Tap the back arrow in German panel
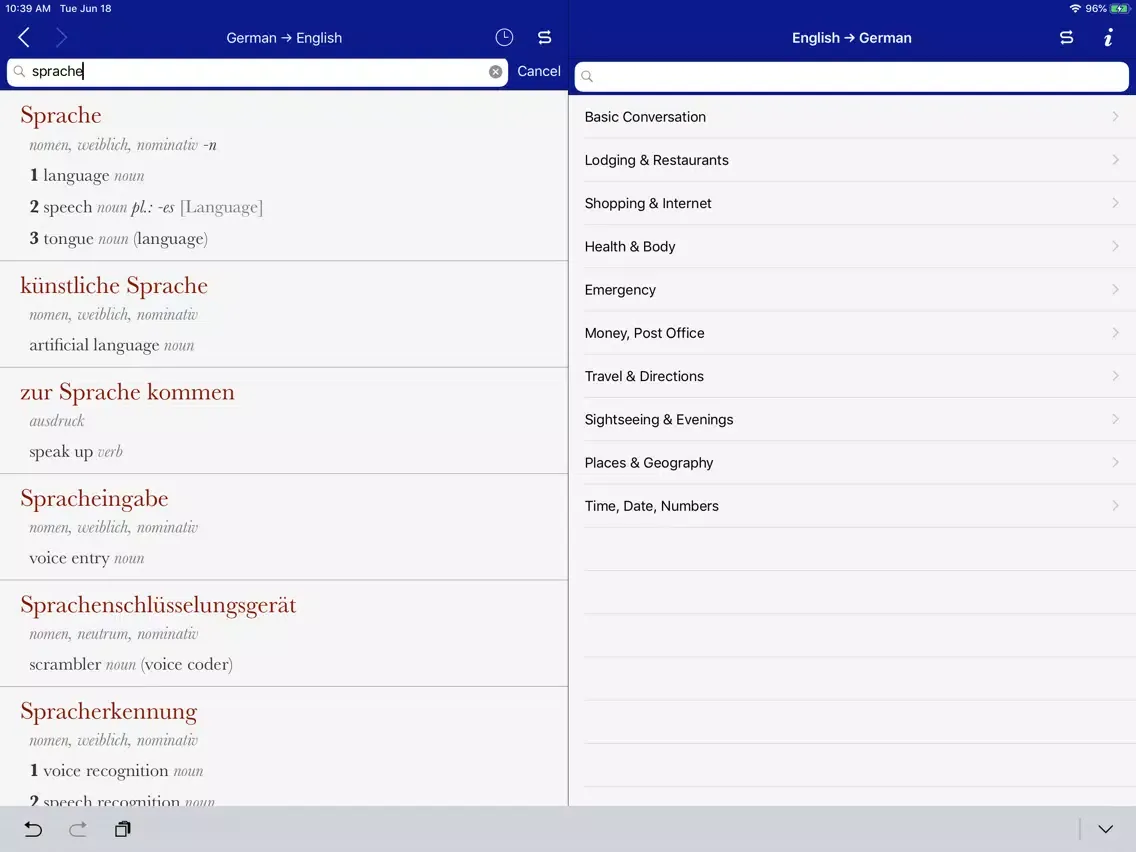Viewport: 1136px width, 852px height. pyautogui.click(x=24, y=38)
